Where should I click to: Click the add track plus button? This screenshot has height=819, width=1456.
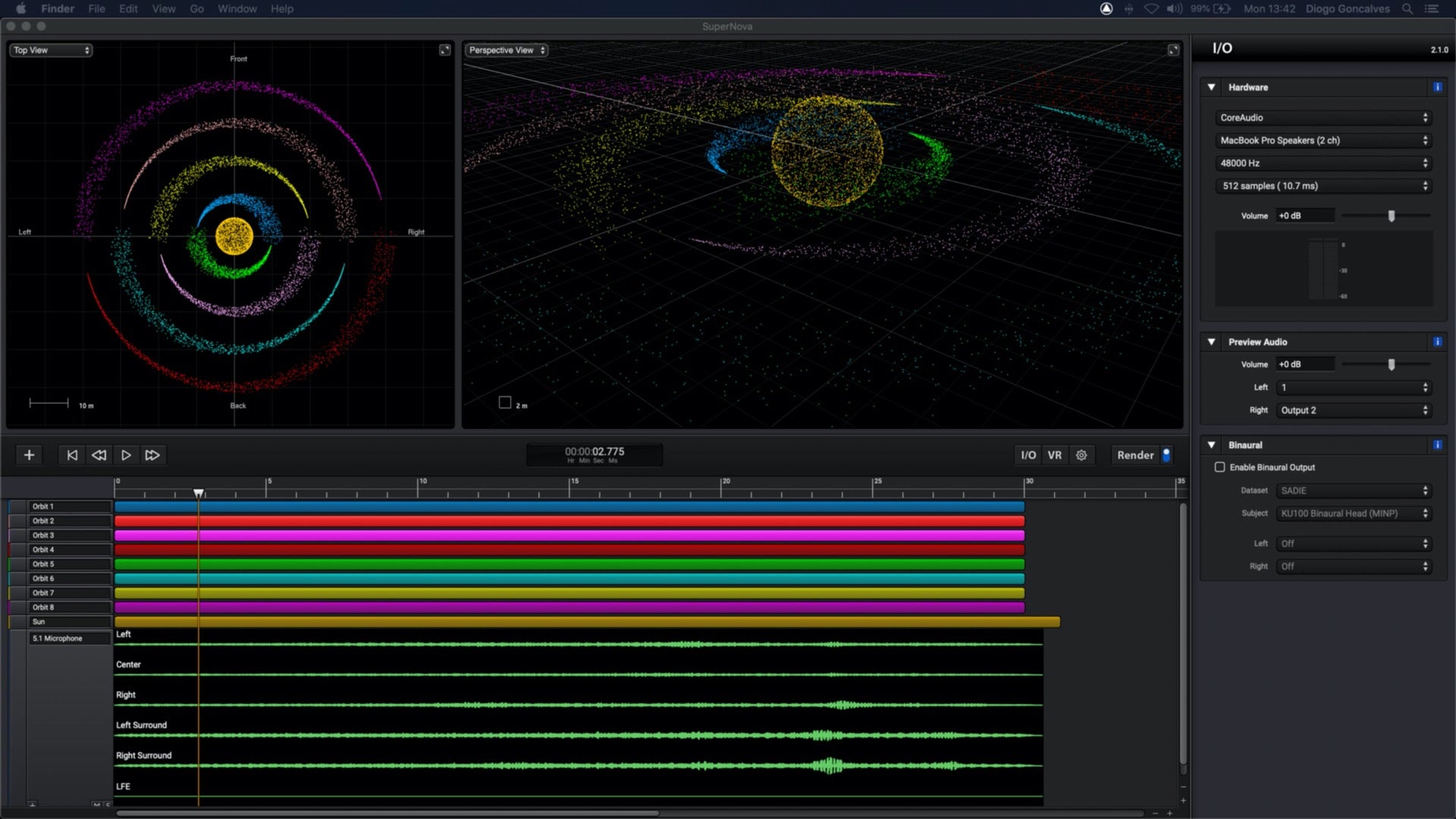[29, 455]
